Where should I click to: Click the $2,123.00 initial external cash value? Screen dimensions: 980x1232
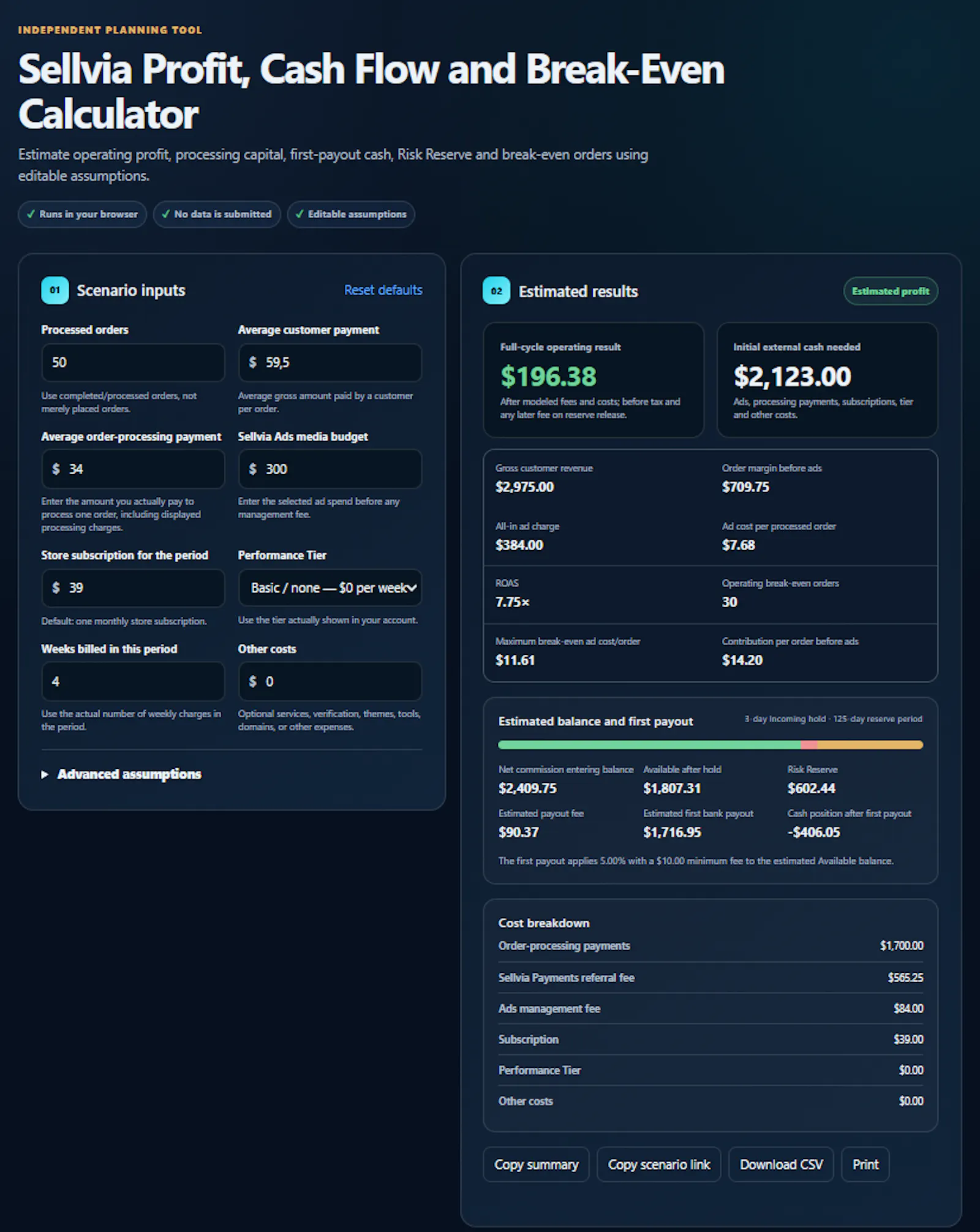pyautogui.click(x=792, y=376)
